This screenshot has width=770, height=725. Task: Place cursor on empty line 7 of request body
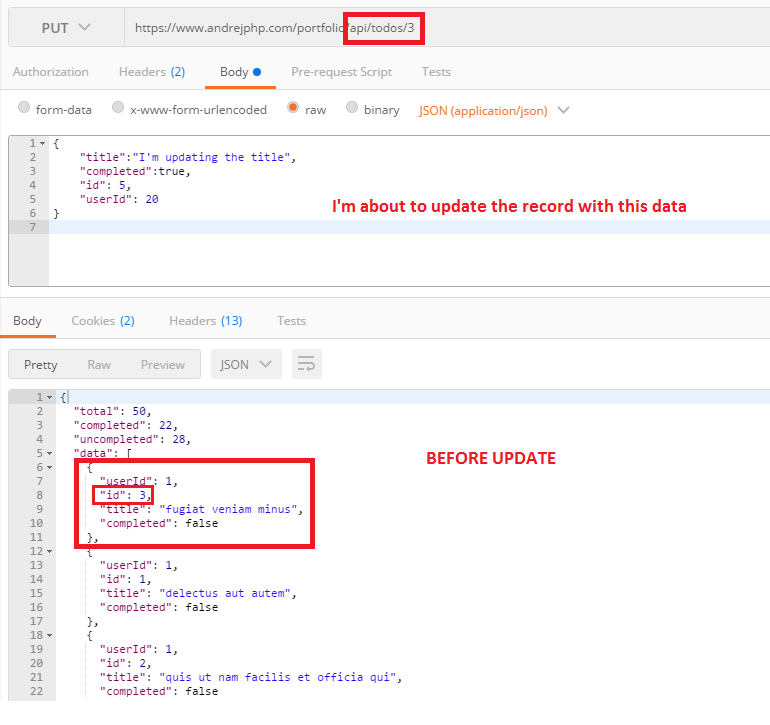point(409,227)
